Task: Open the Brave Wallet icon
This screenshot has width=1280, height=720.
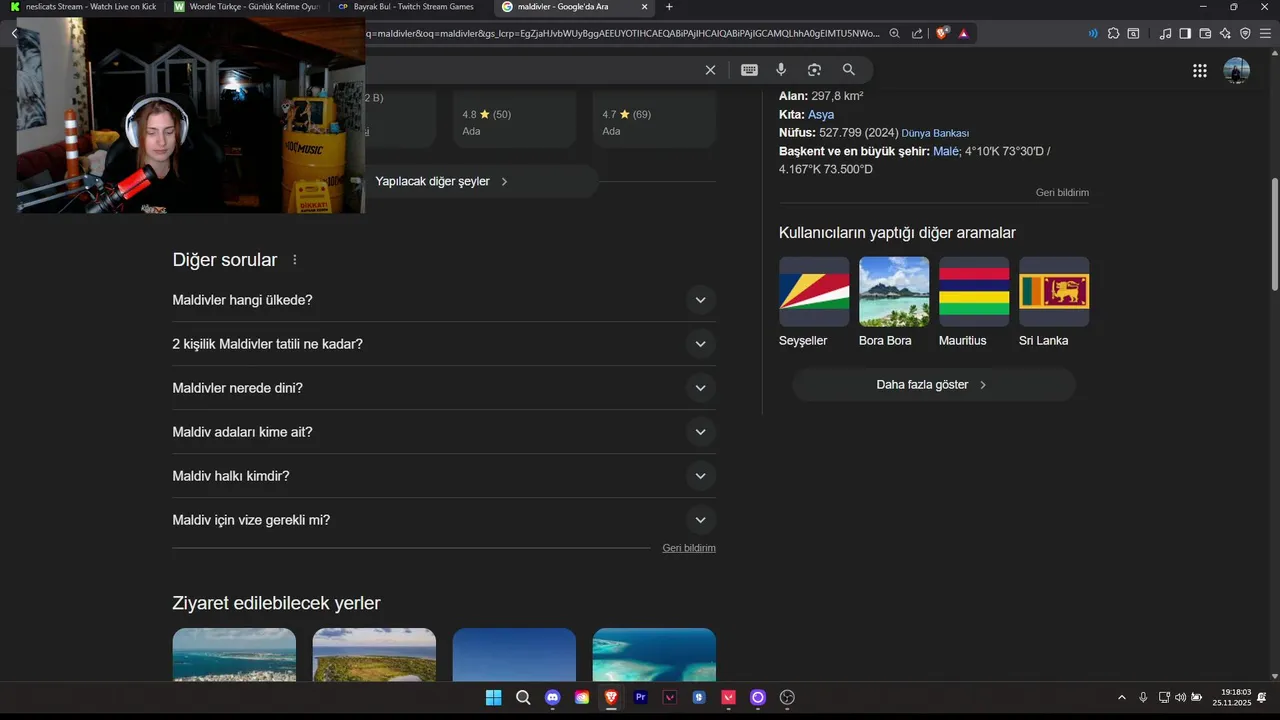Action: [1205, 33]
